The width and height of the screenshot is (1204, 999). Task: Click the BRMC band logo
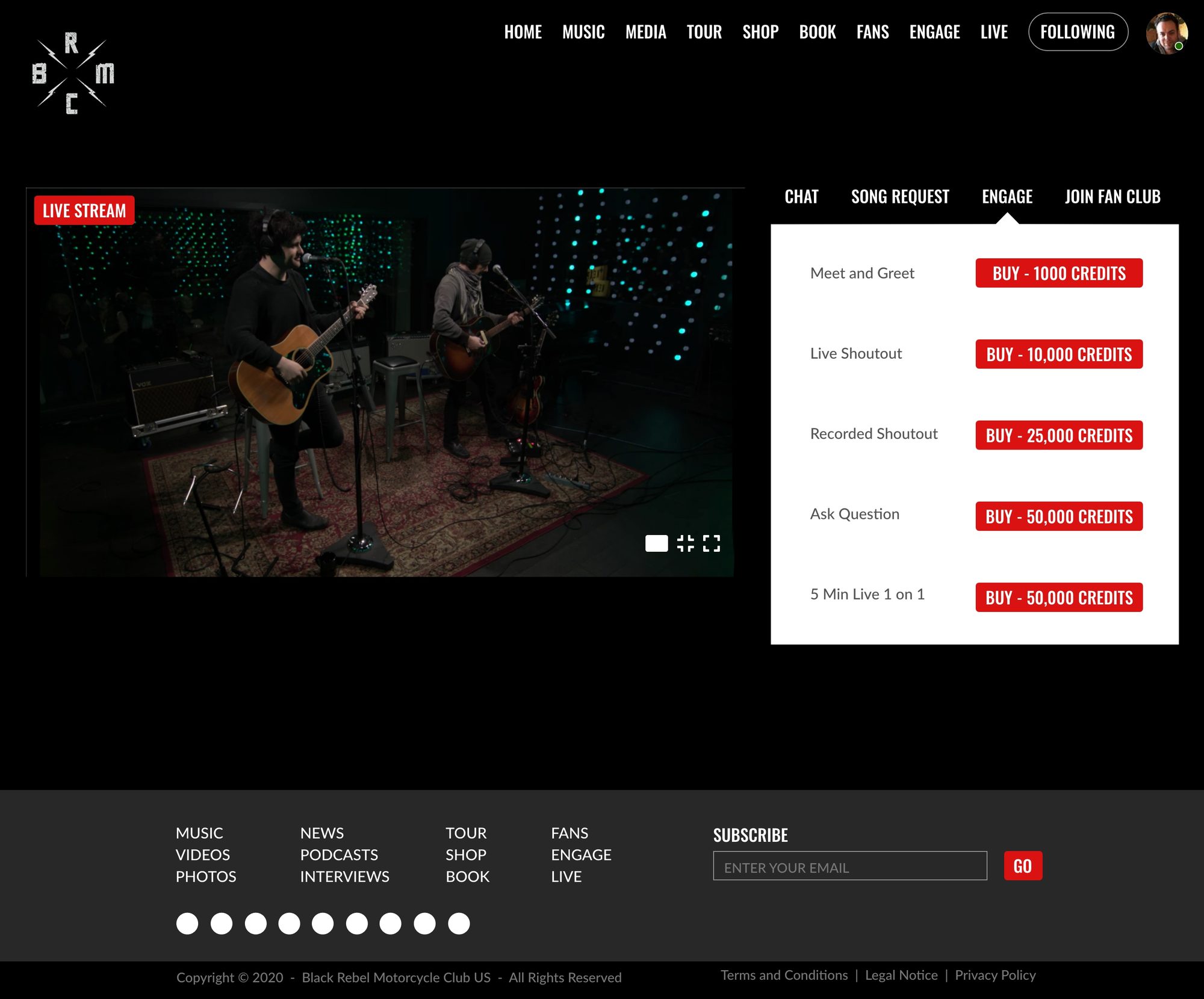pyautogui.click(x=72, y=73)
